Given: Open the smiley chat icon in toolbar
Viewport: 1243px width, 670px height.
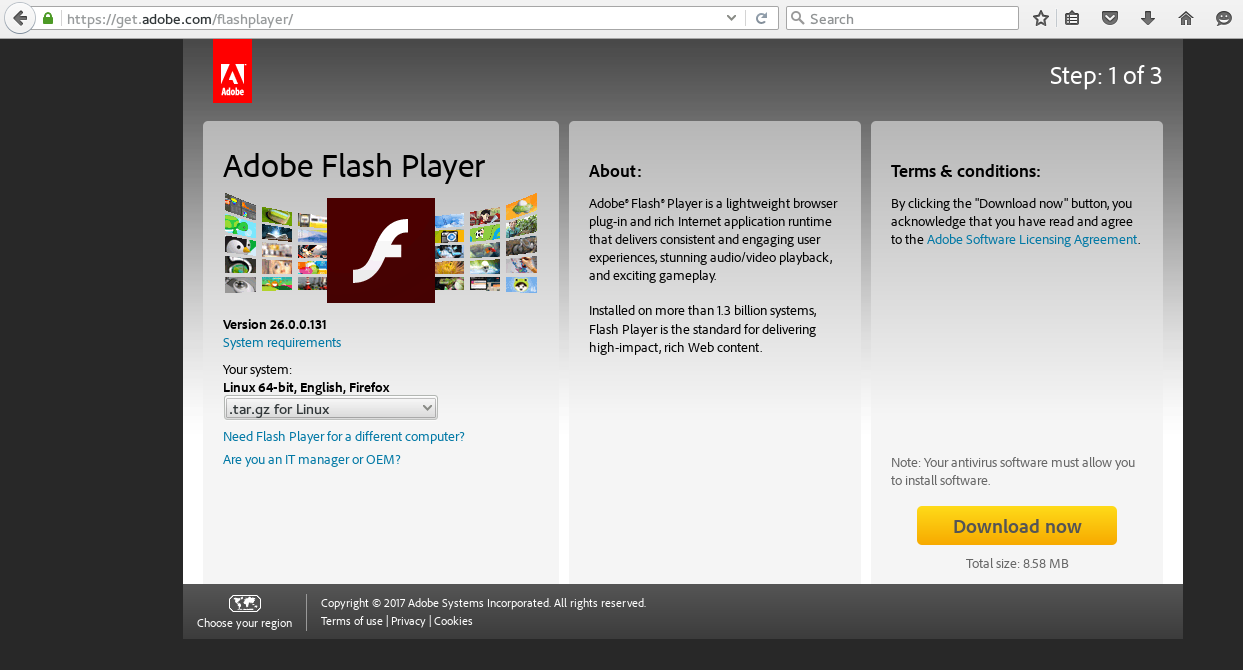Looking at the screenshot, I should click(1224, 18).
